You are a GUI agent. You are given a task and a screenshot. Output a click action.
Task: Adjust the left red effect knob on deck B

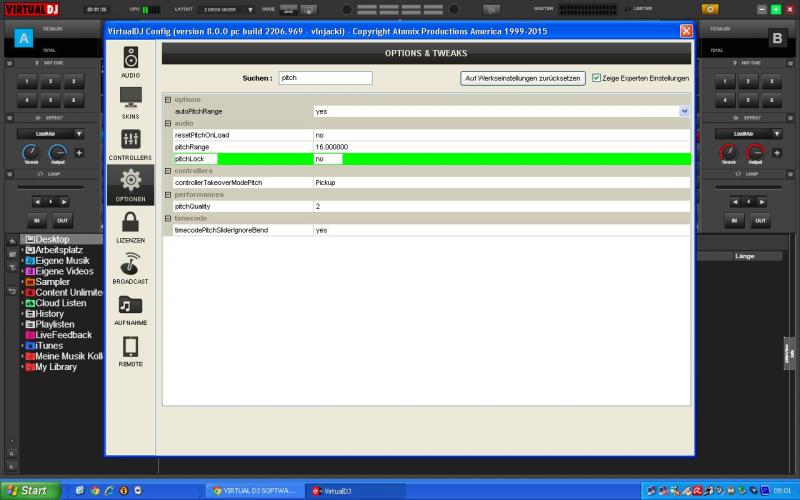click(728, 152)
